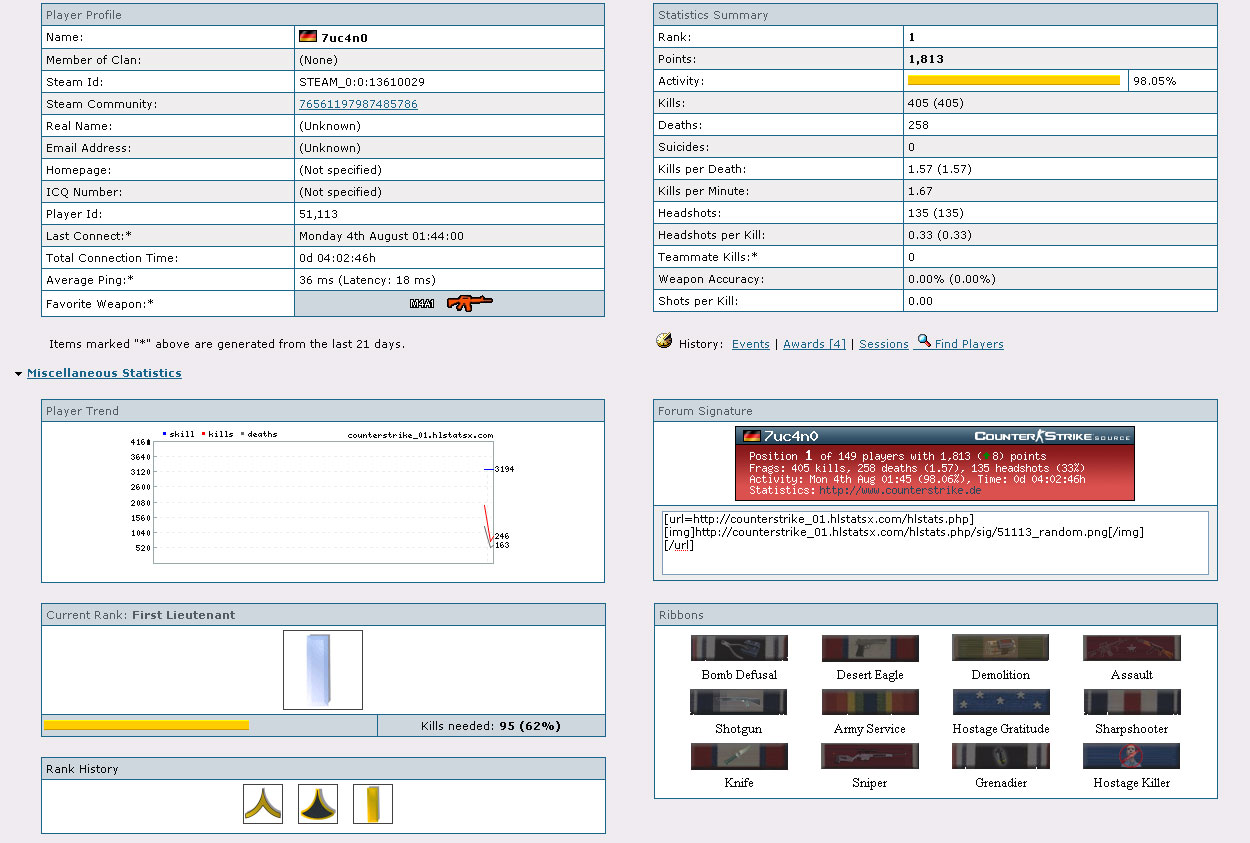Click the Desert Eagle ribbon icon

point(869,648)
